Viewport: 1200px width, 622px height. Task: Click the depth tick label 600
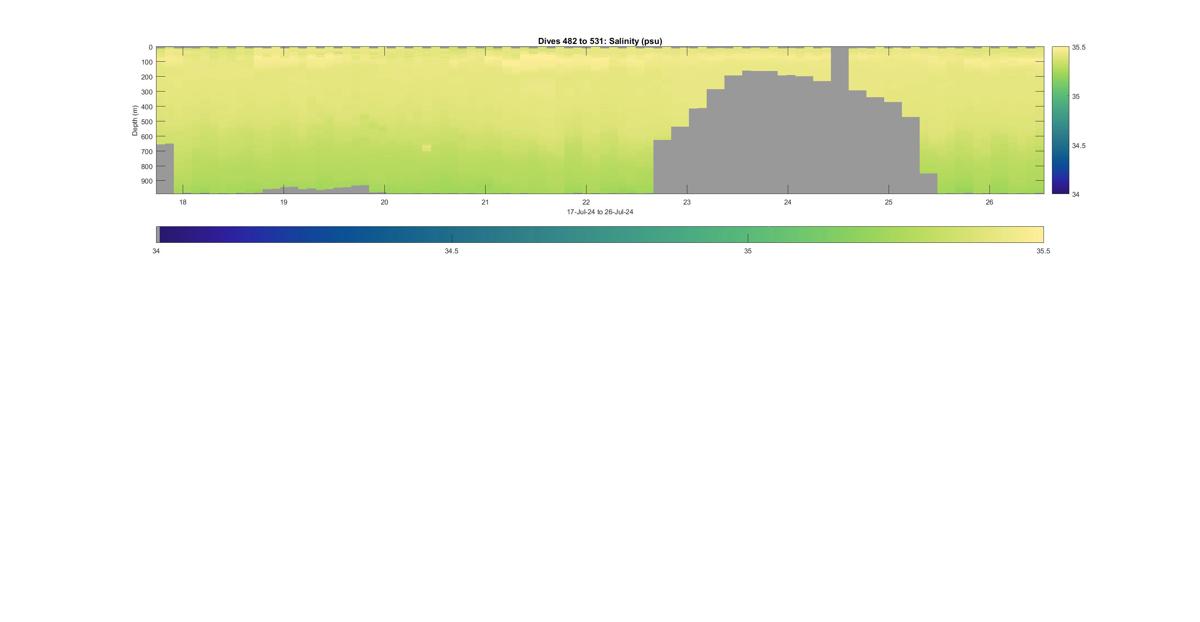pyautogui.click(x=146, y=136)
